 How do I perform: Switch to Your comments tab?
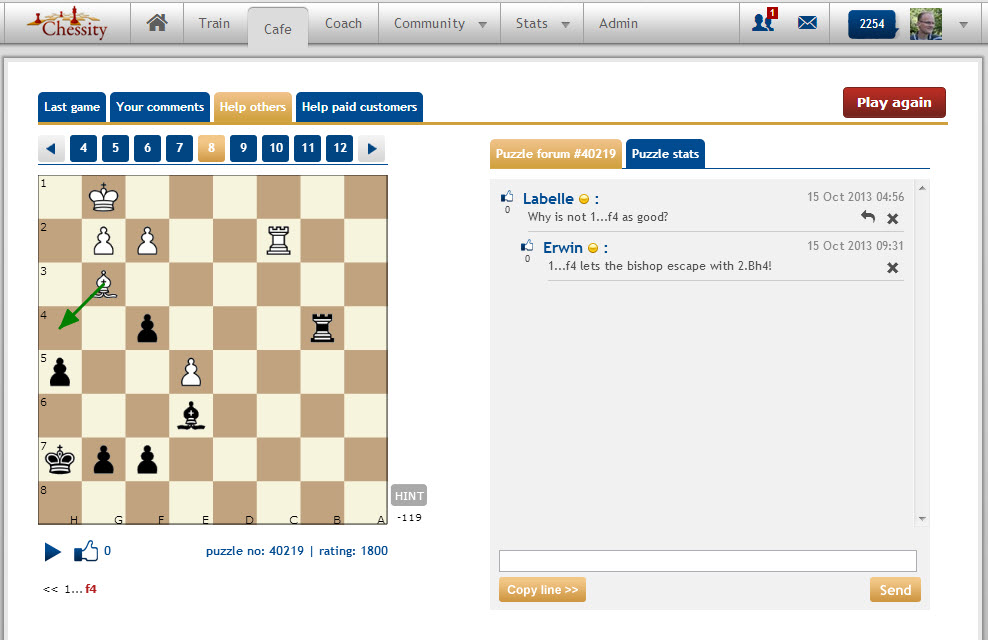point(160,107)
